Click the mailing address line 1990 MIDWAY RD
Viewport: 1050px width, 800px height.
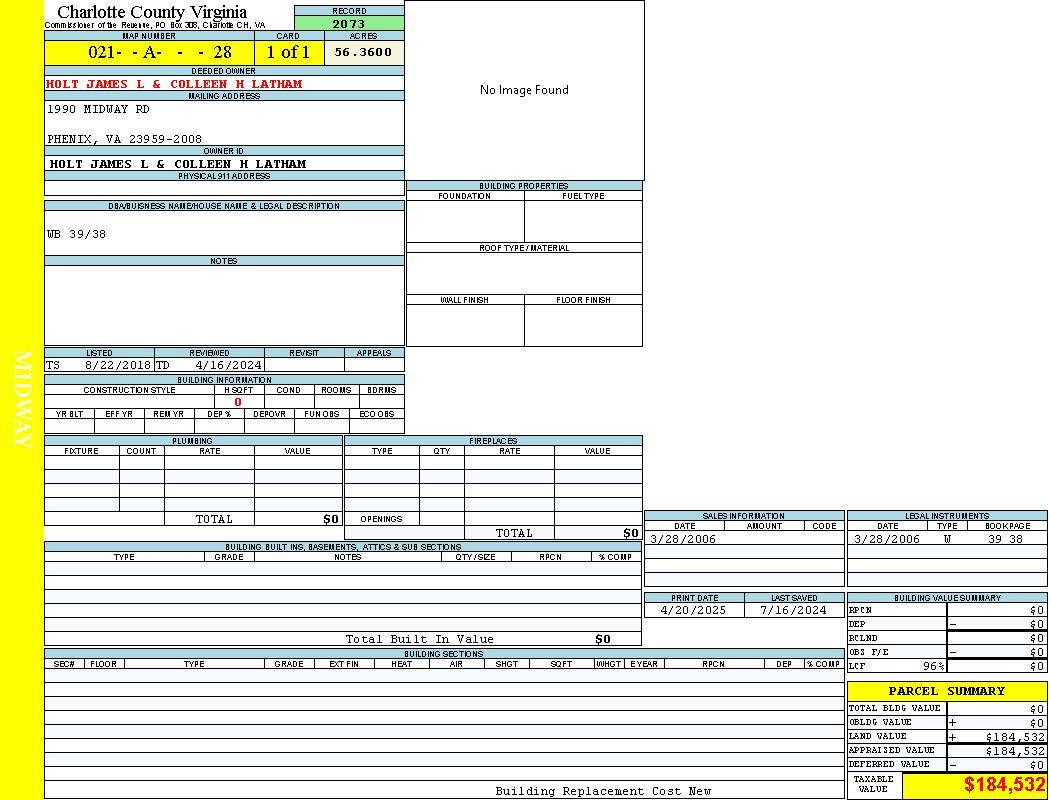pyautogui.click(x=98, y=109)
